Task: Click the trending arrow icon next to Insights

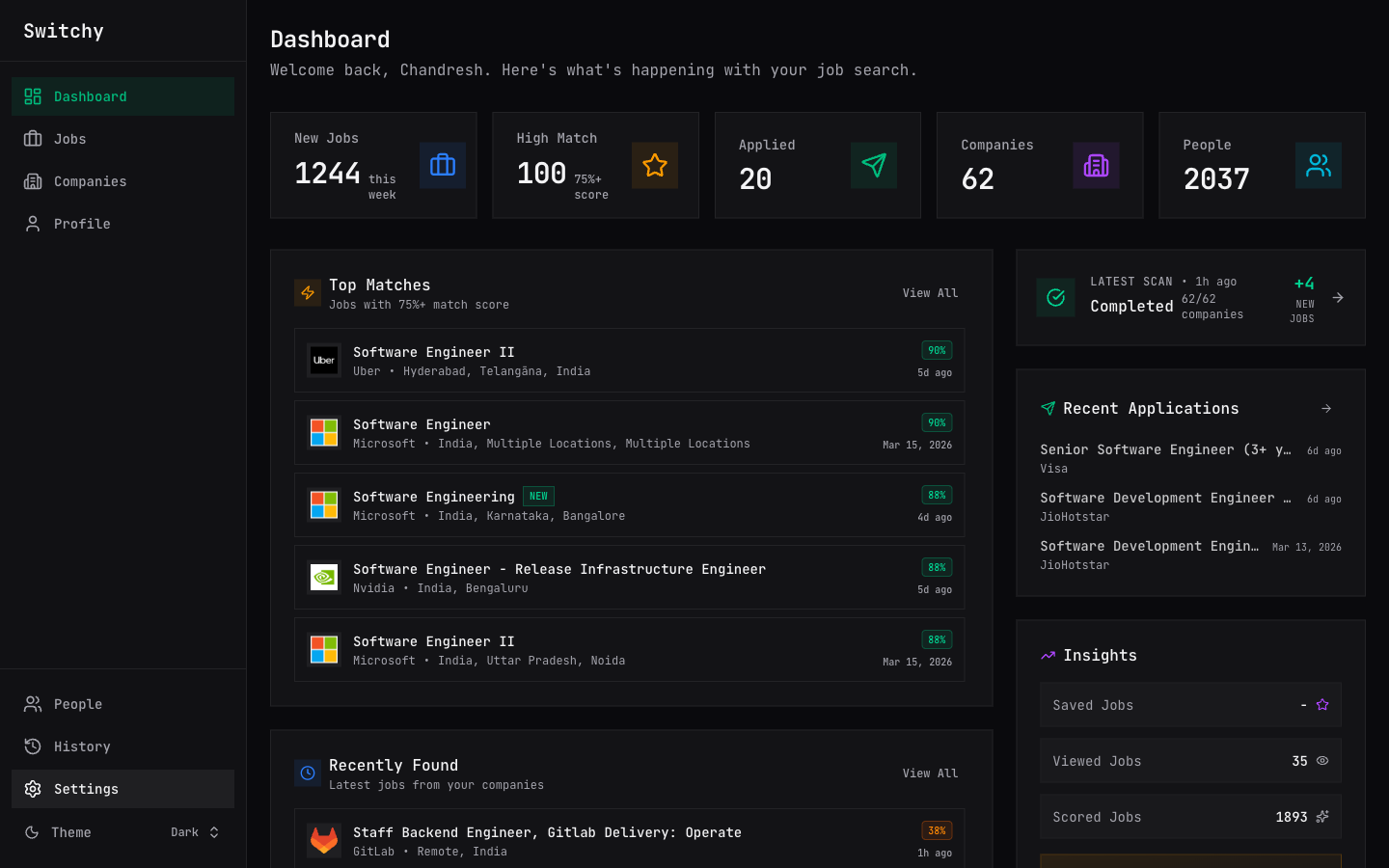Action: click(1049, 655)
